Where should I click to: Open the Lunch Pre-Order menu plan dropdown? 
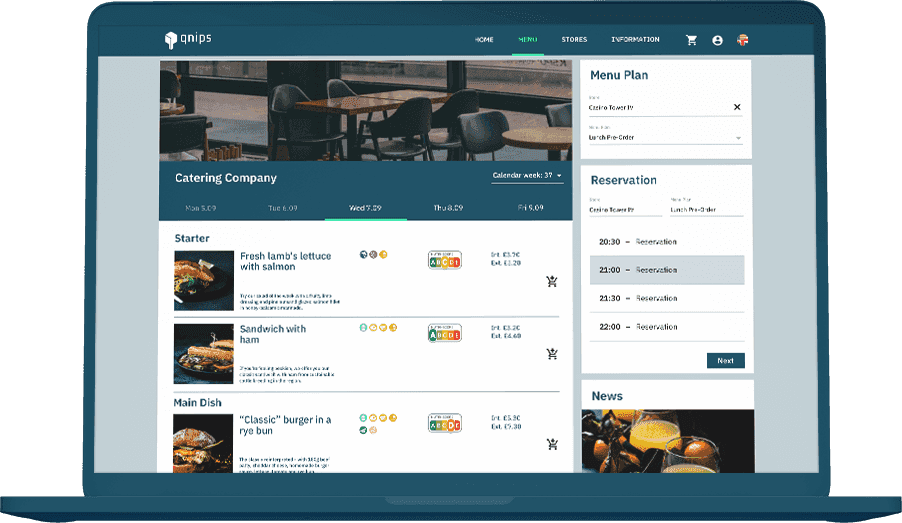coord(665,137)
